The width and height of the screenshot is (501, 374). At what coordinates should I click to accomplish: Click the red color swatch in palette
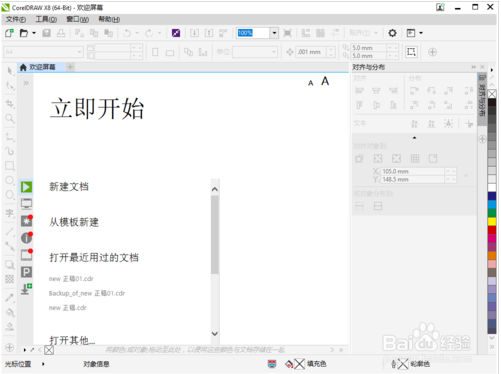coord(492,230)
